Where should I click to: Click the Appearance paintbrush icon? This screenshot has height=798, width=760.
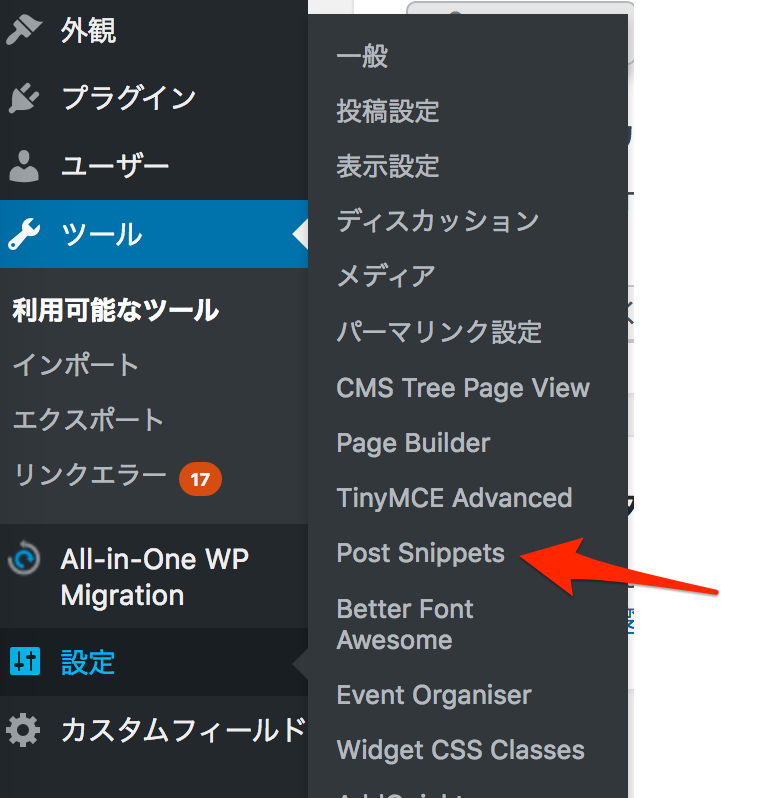point(23,30)
